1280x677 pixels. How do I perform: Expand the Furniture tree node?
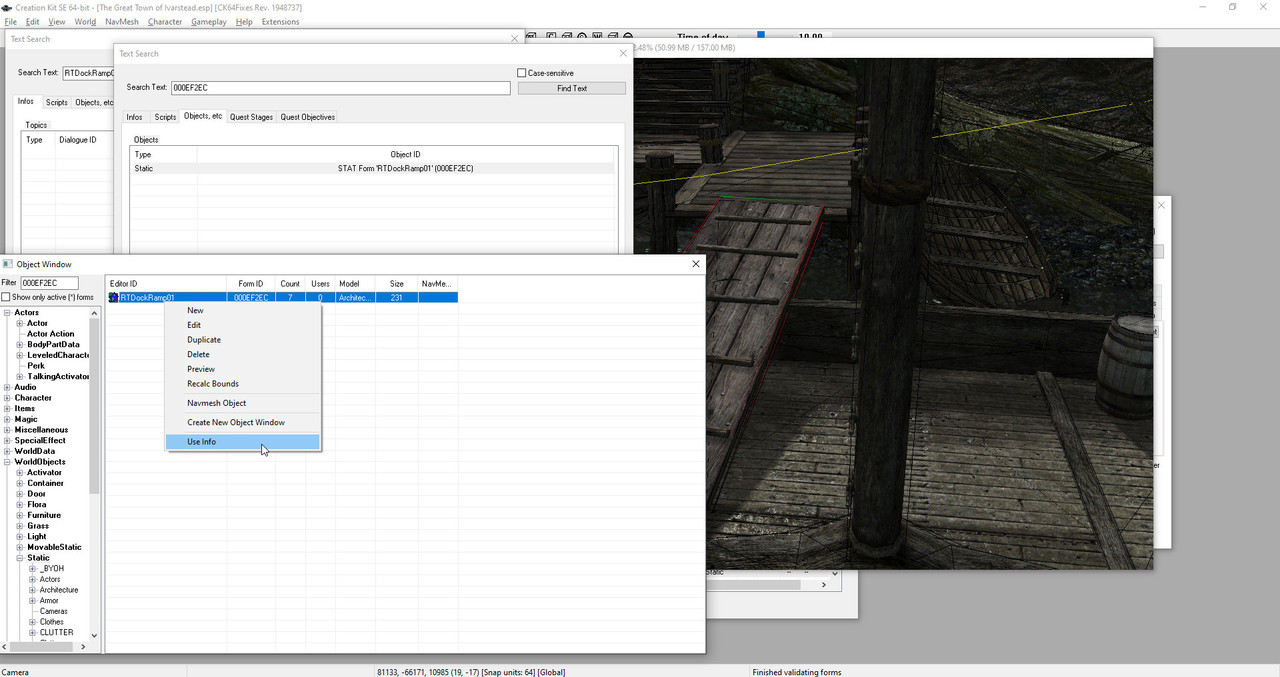[x=20, y=516]
